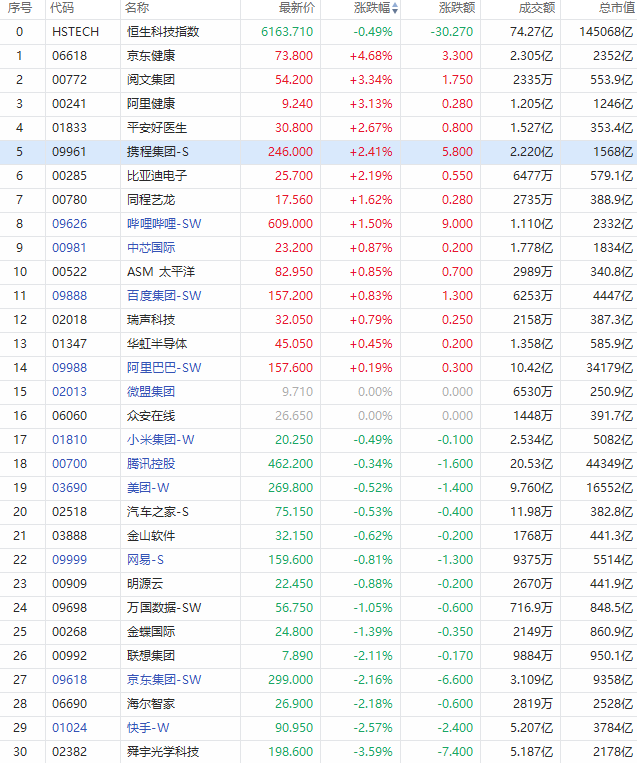Sort by the 最新价 column header
Screen dimensions: 637x763
pyautogui.click(x=297, y=8)
